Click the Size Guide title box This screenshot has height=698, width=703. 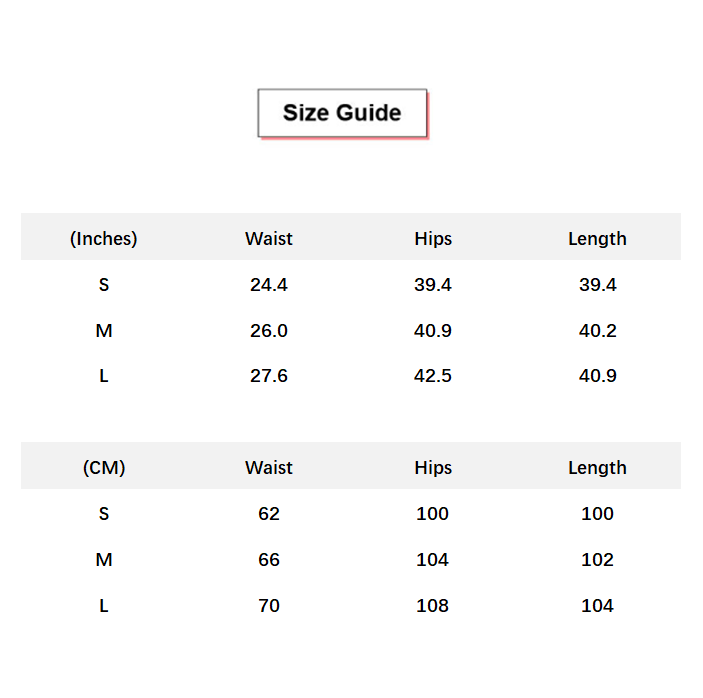click(342, 113)
